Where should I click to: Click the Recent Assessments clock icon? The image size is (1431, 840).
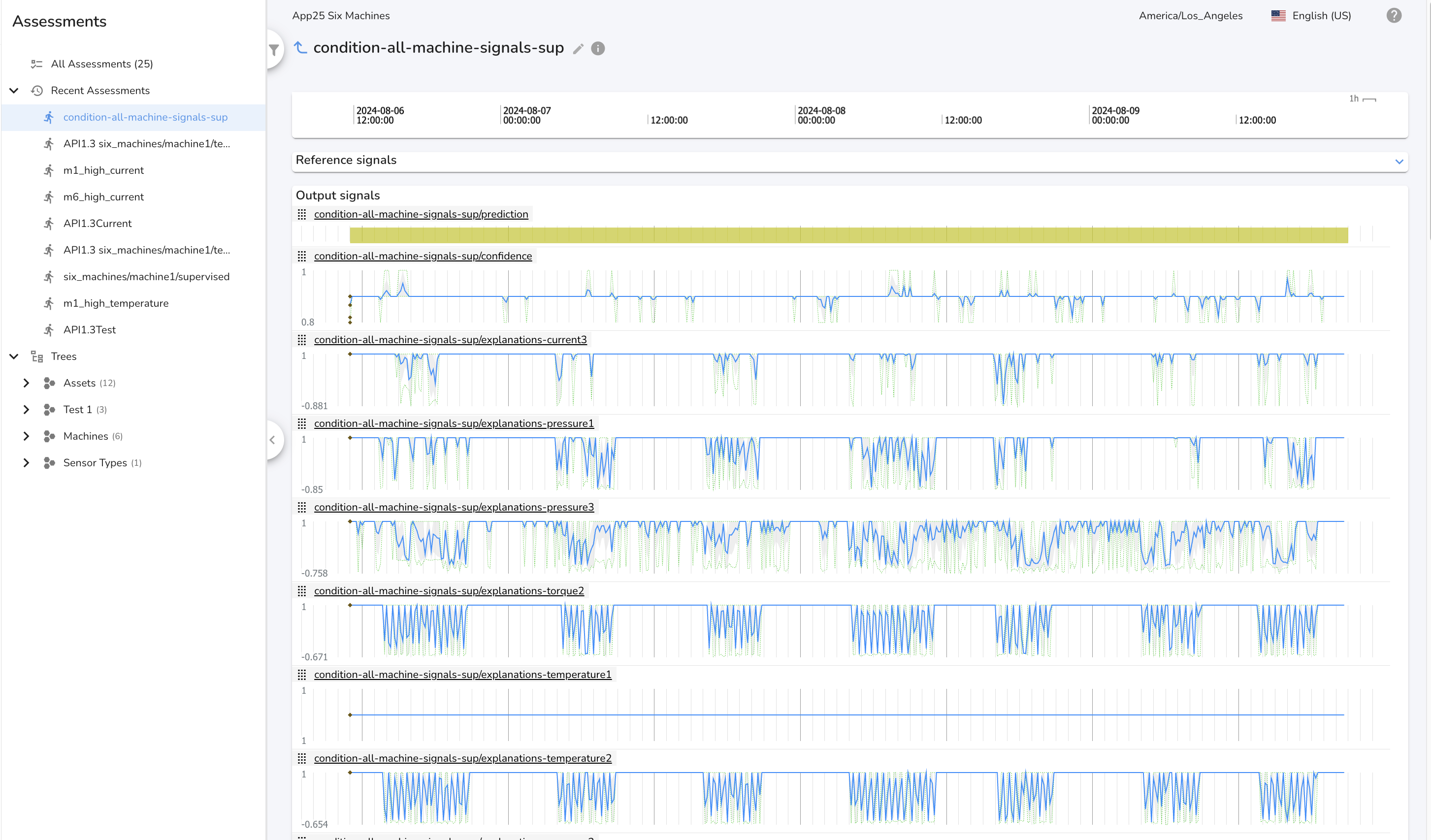tap(37, 91)
